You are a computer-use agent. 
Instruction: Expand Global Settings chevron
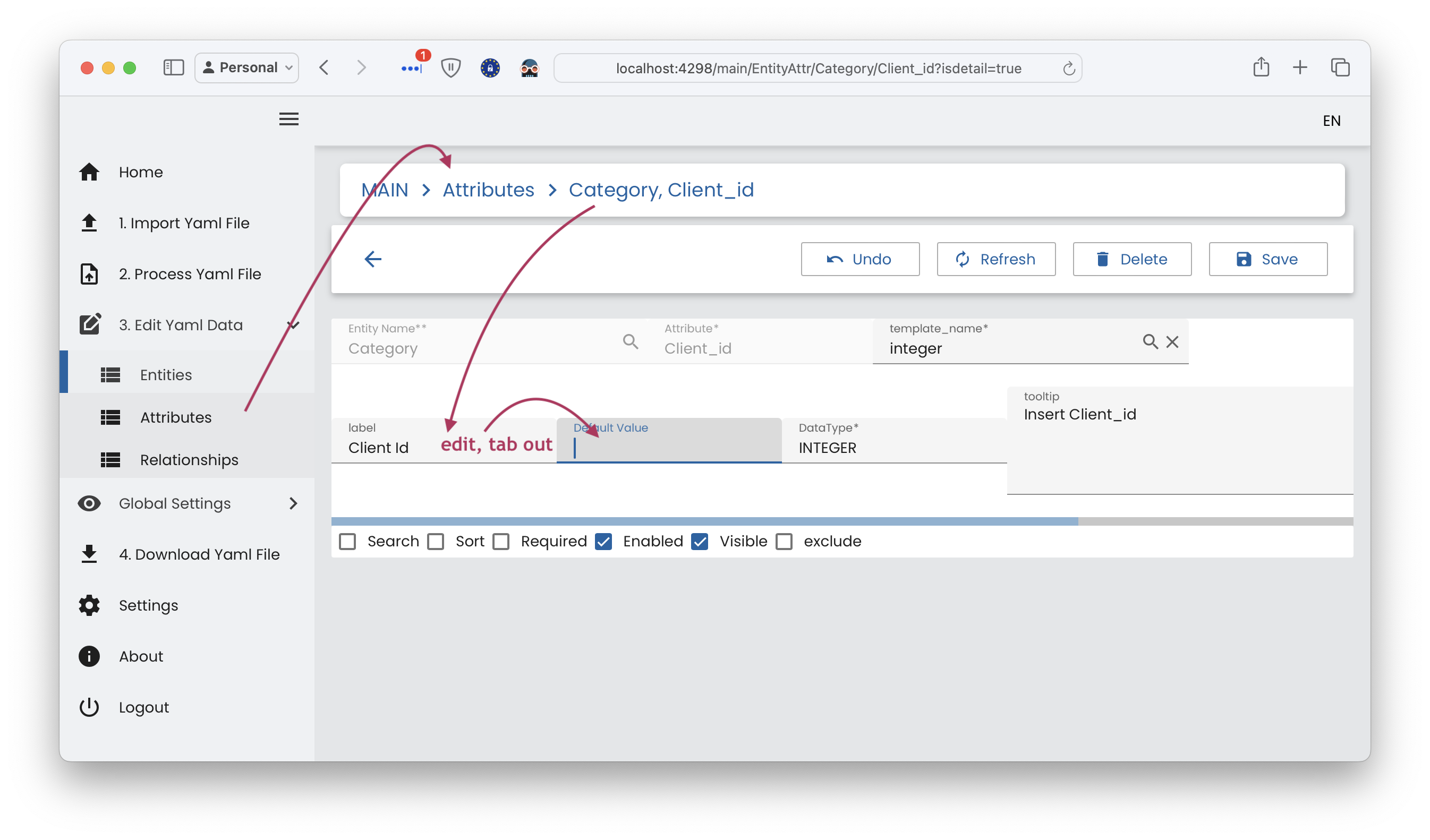tap(293, 503)
